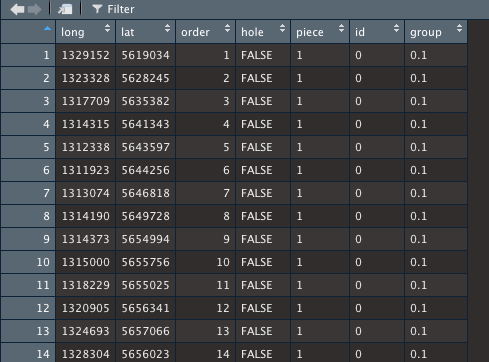Click cell value 1329152 in long

86,55
